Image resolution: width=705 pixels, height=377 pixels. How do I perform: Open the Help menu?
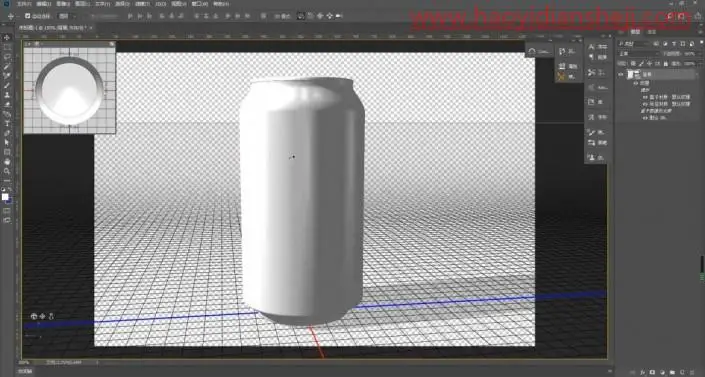[220, 4]
